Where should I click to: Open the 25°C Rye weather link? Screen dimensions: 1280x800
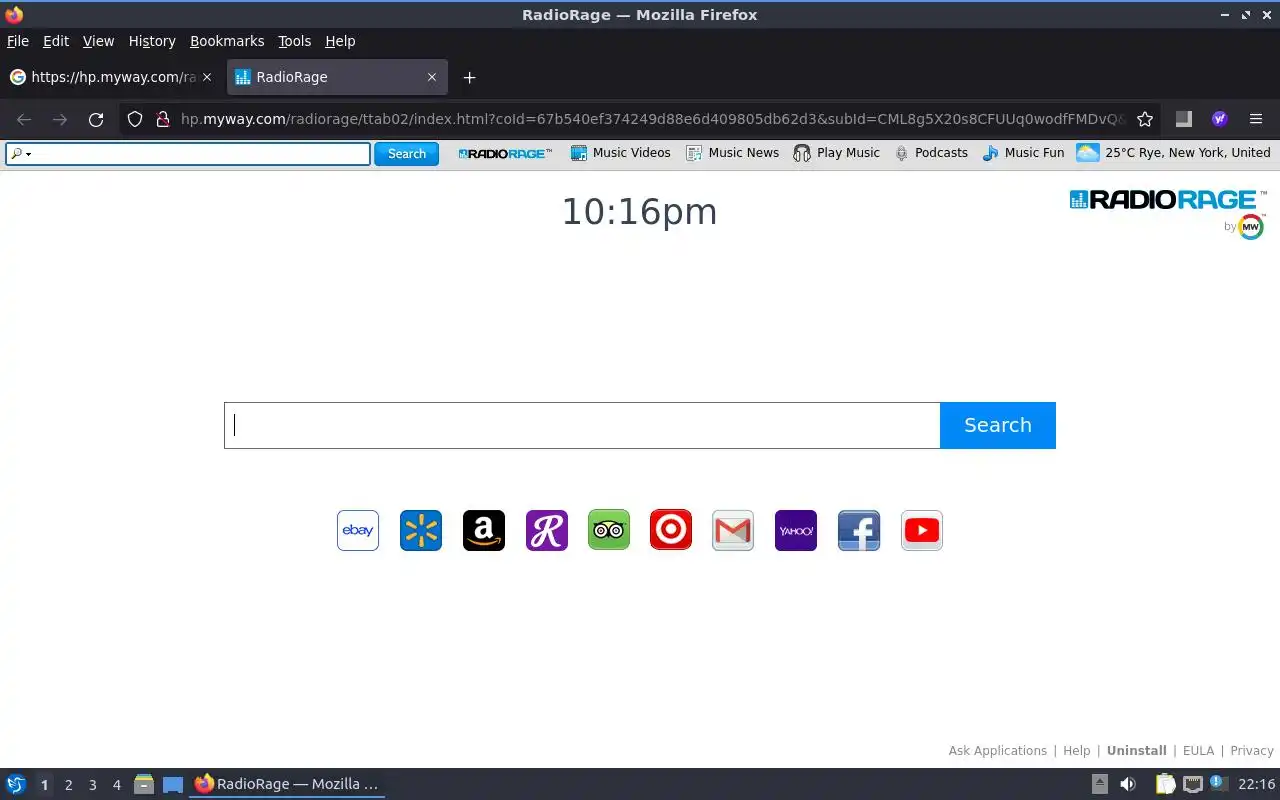[x=1174, y=153]
